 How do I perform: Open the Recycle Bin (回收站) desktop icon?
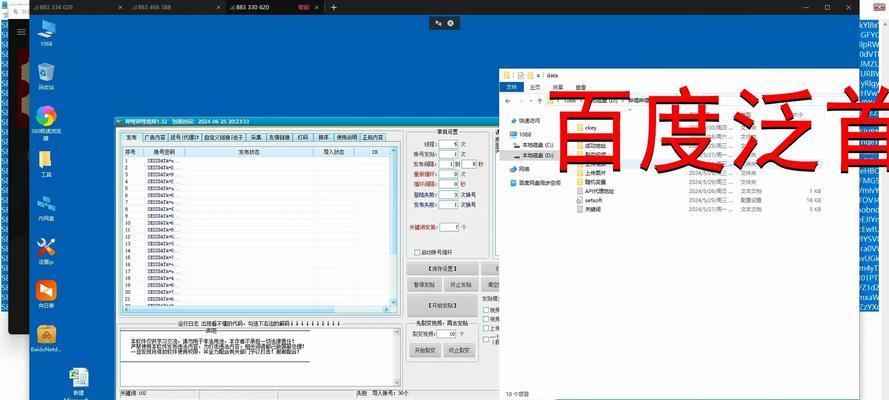[46, 76]
